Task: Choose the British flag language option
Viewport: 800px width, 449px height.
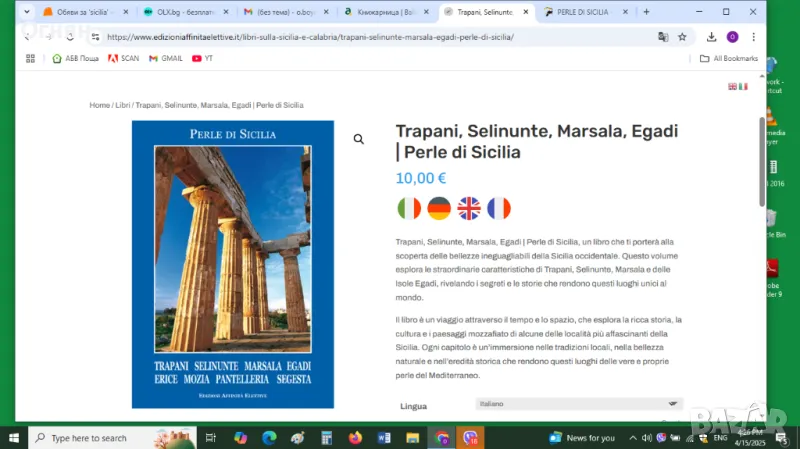Action: (469, 208)
